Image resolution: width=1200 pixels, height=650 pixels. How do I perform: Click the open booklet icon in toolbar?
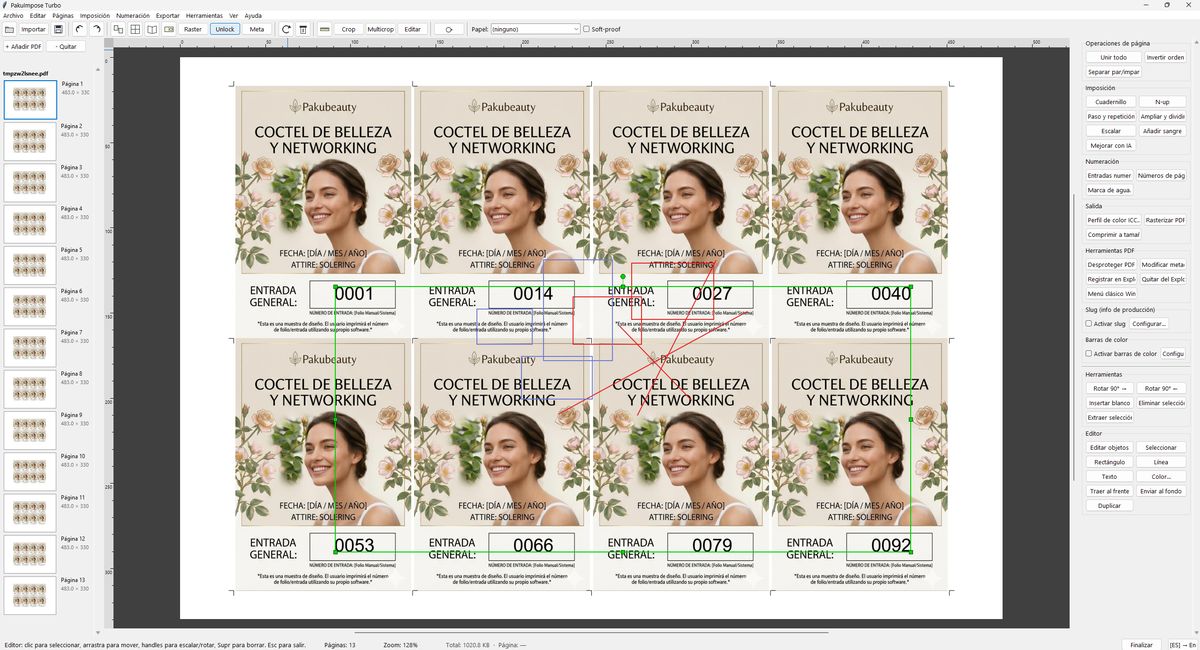click(152, 29)
